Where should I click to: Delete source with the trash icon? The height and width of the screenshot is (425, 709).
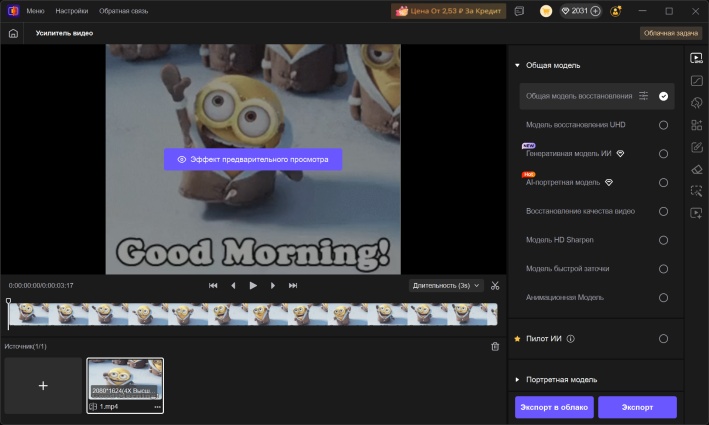click(495, 347)
